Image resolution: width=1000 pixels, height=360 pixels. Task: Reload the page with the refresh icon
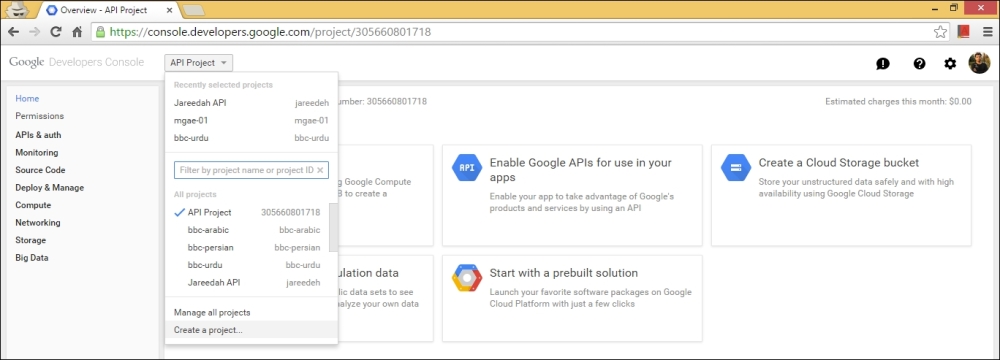pyautogui.click(x=55, y=31)
